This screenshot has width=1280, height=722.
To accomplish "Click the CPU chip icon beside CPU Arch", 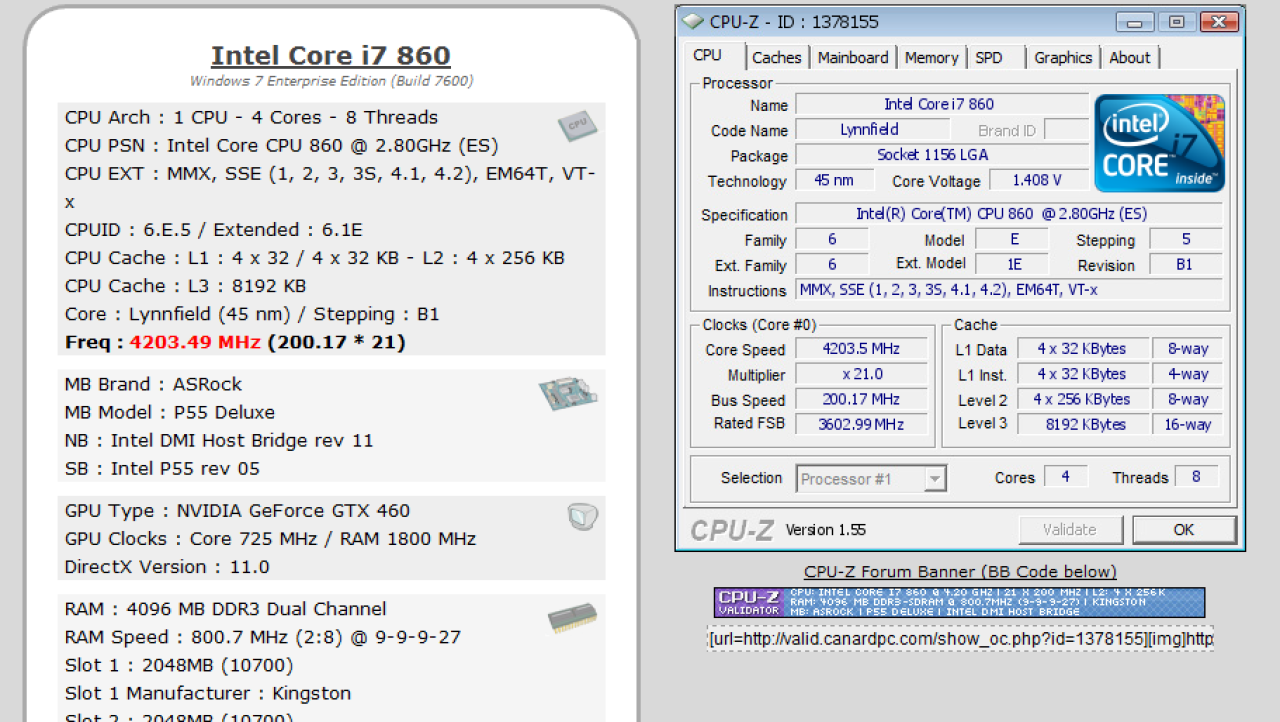I will point(577,125).
